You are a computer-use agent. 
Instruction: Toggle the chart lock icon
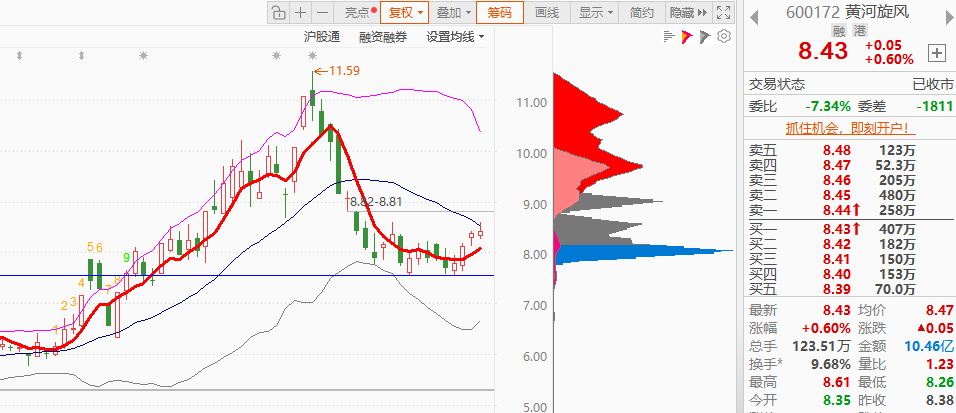(278, 12)
